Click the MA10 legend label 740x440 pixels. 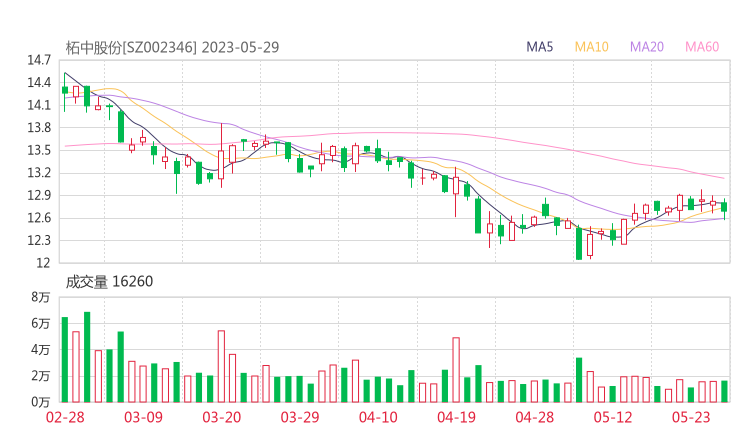[x=591, y=47]
